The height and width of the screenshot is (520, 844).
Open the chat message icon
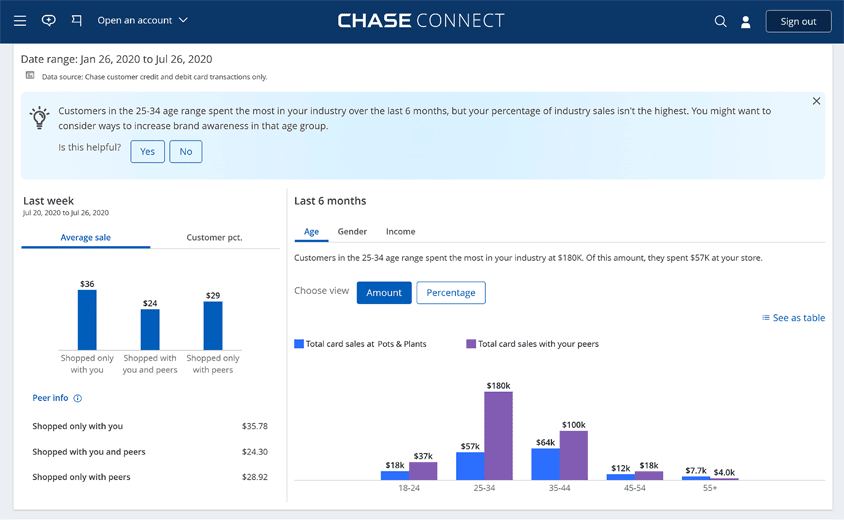click(x=48, y=20)
